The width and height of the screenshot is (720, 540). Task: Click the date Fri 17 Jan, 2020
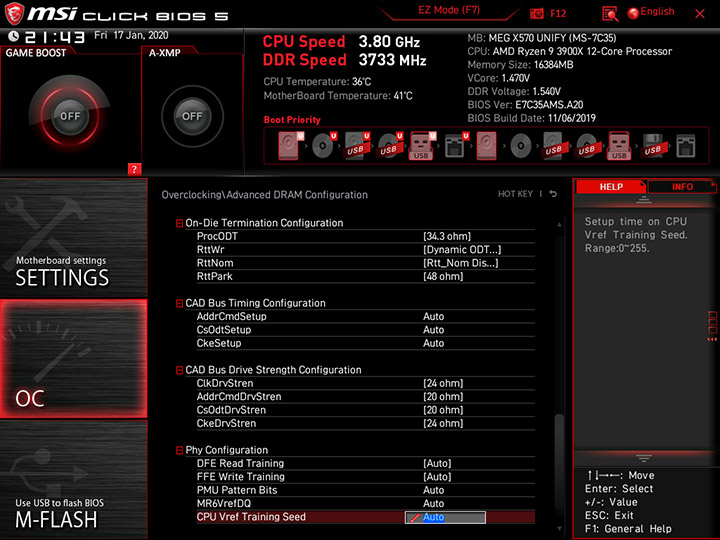[131, 35]
